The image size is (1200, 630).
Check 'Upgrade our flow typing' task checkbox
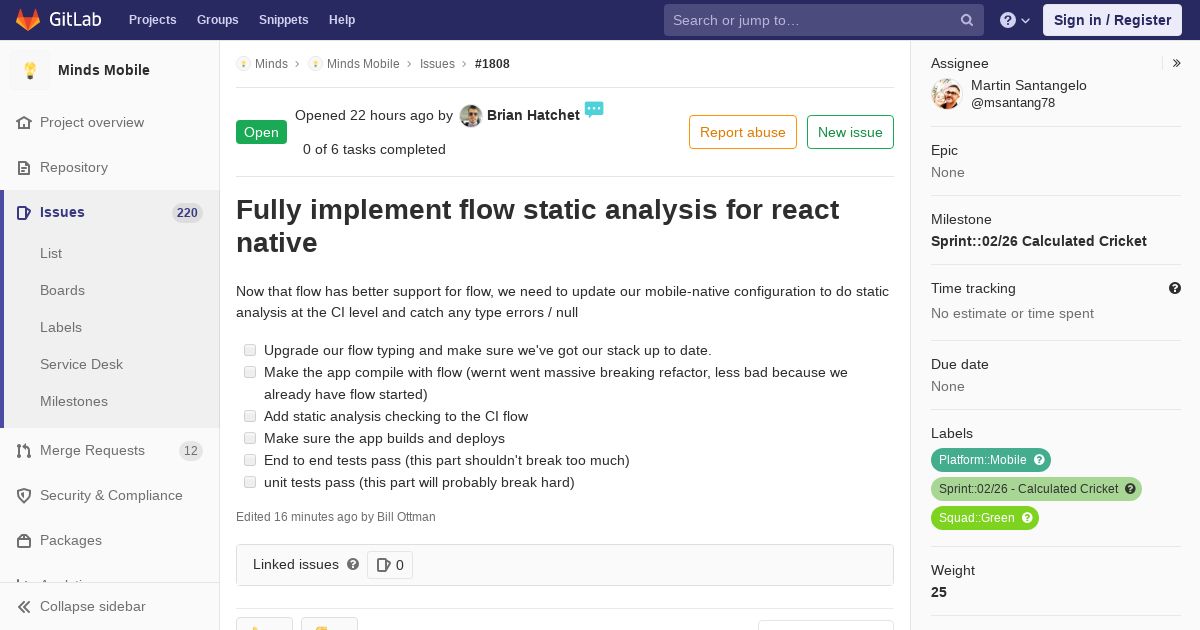(250, 350)
